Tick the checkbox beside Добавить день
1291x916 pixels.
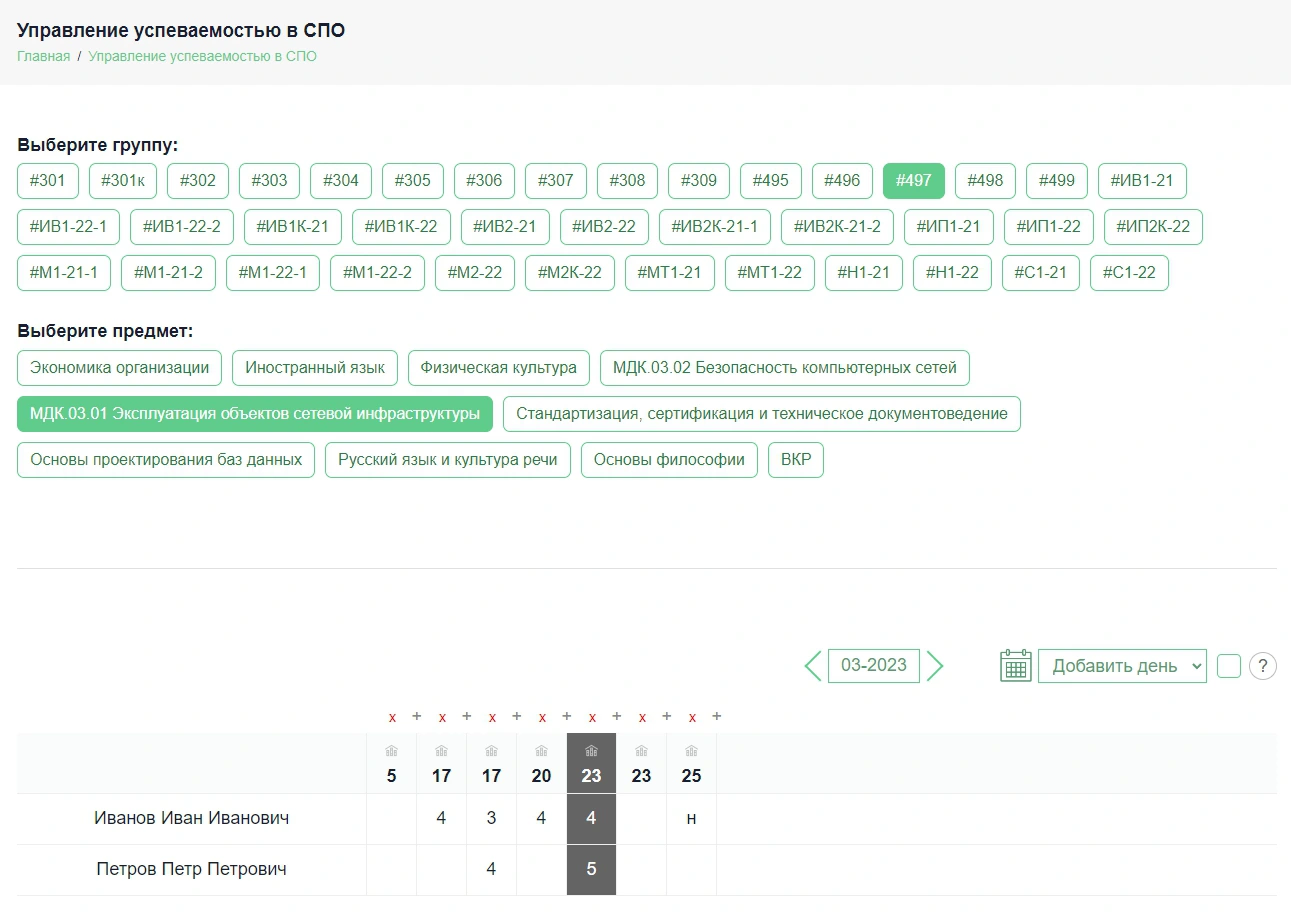[1229, 666]
